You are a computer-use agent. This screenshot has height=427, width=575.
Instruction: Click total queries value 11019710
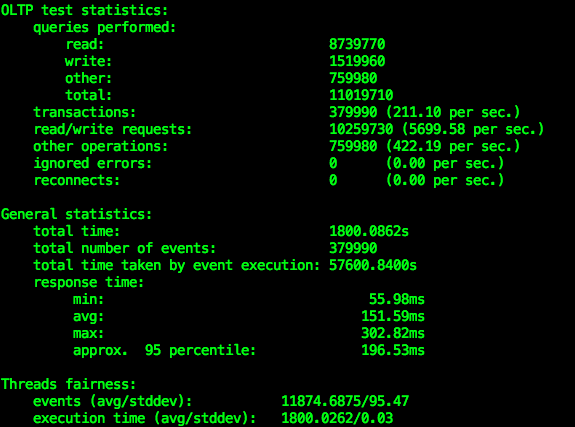[x=361, y=95]
